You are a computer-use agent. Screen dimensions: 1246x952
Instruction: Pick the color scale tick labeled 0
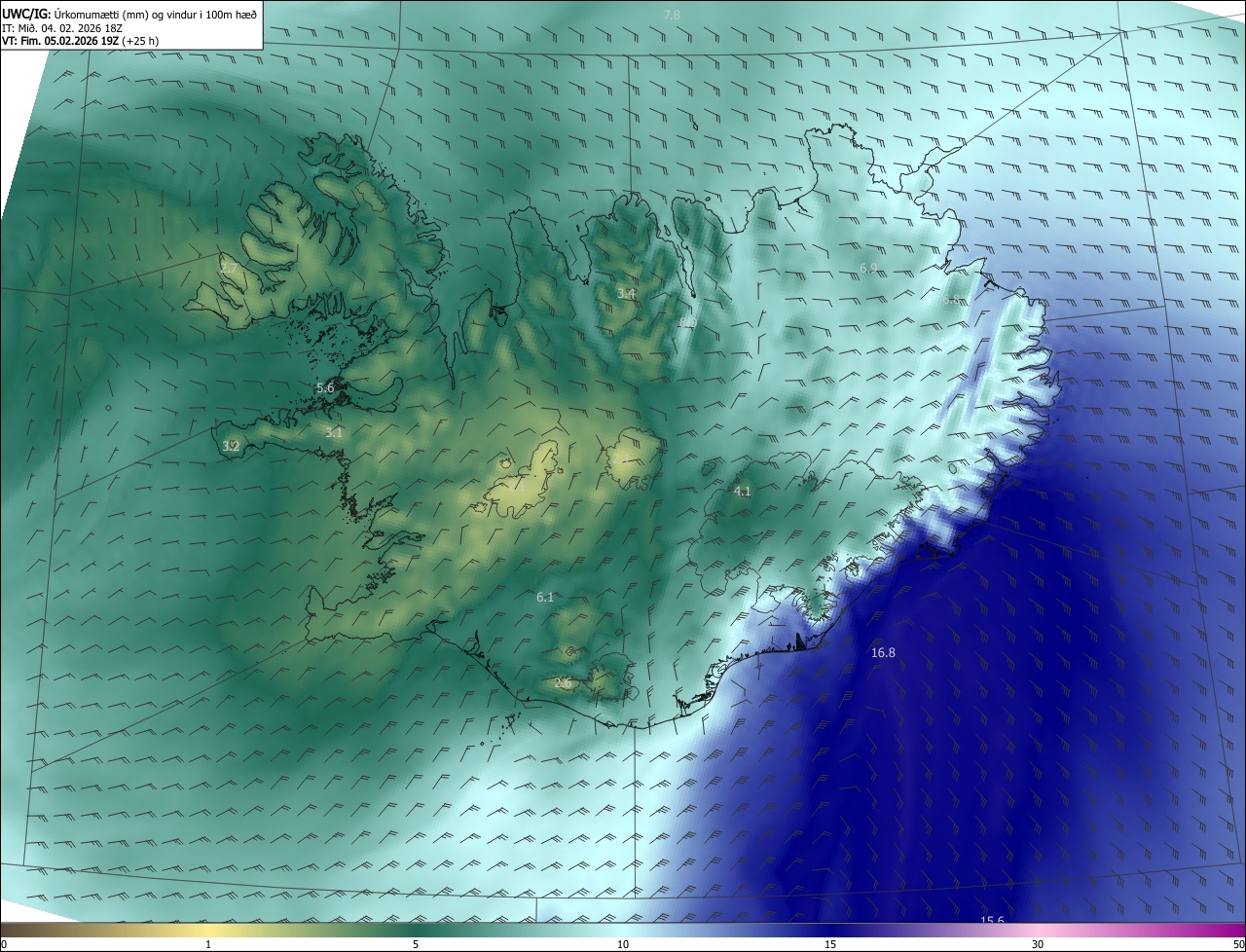(x=4, y=944)
